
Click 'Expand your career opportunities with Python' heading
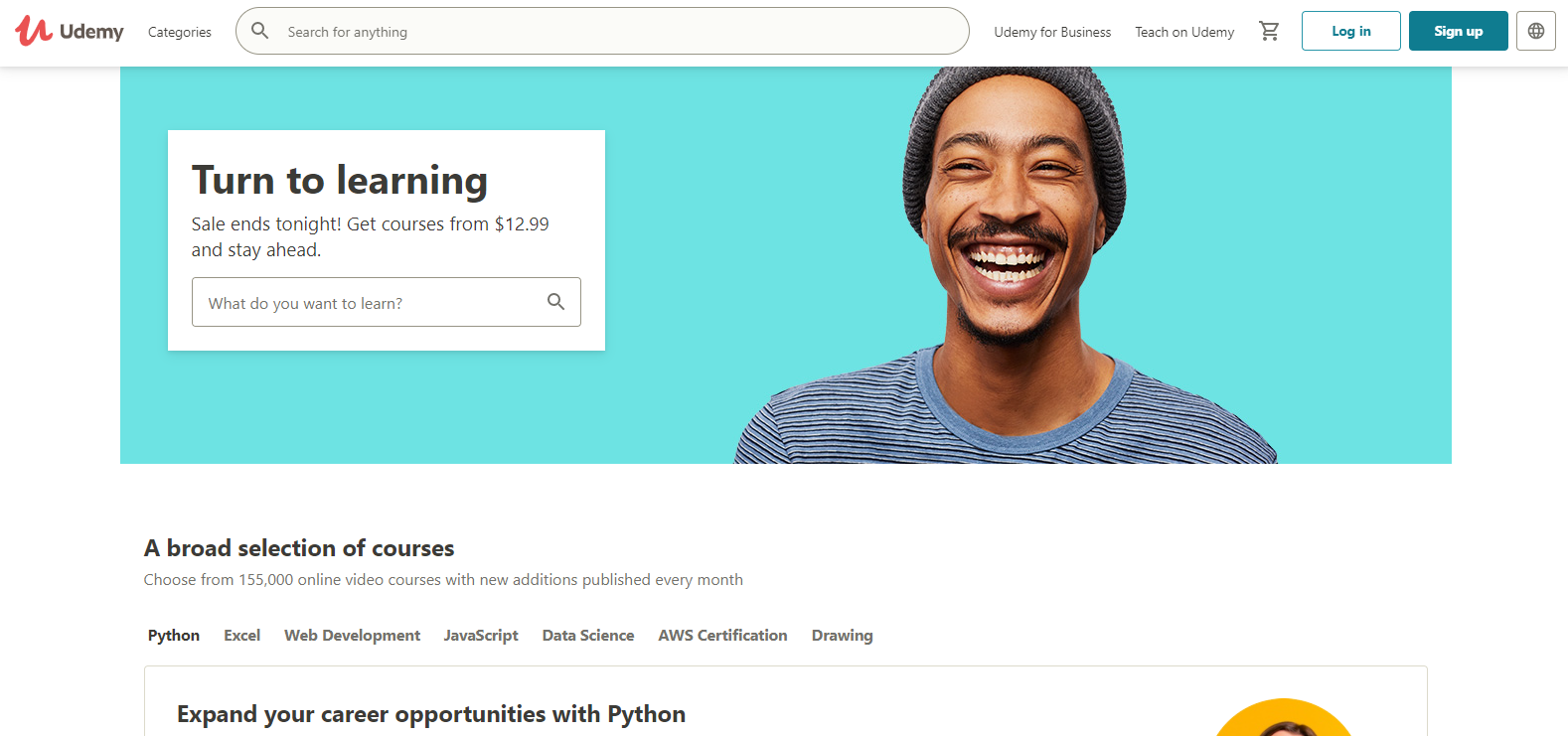point(431,714)
